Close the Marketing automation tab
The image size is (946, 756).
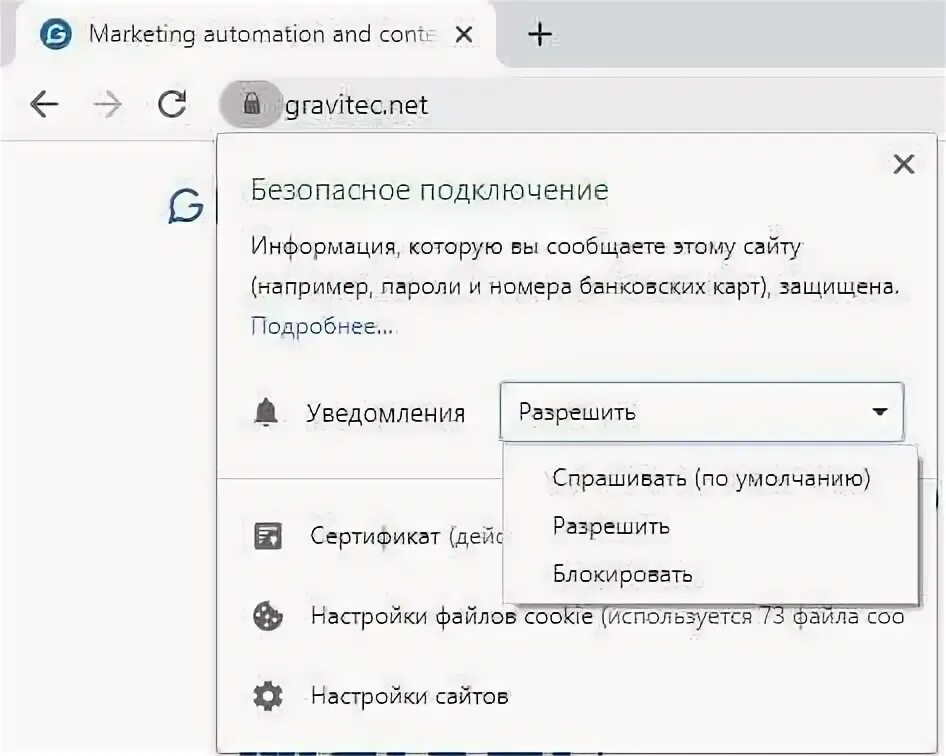point(463,34)
